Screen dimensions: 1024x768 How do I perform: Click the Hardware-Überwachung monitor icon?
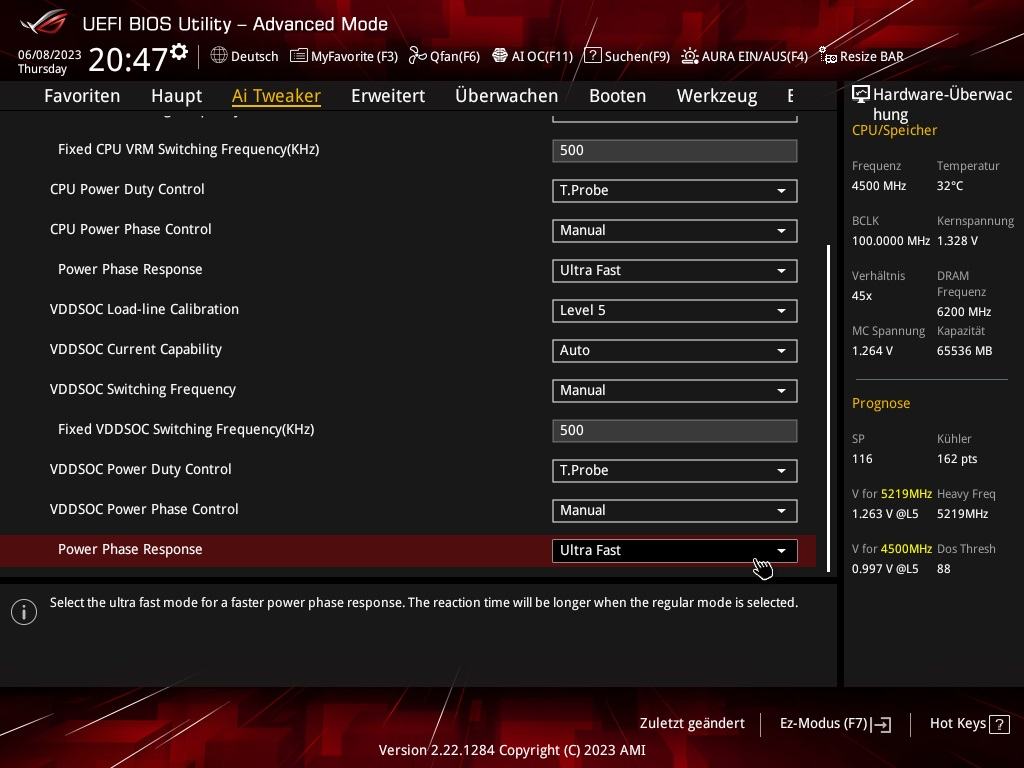pos(861,94)
